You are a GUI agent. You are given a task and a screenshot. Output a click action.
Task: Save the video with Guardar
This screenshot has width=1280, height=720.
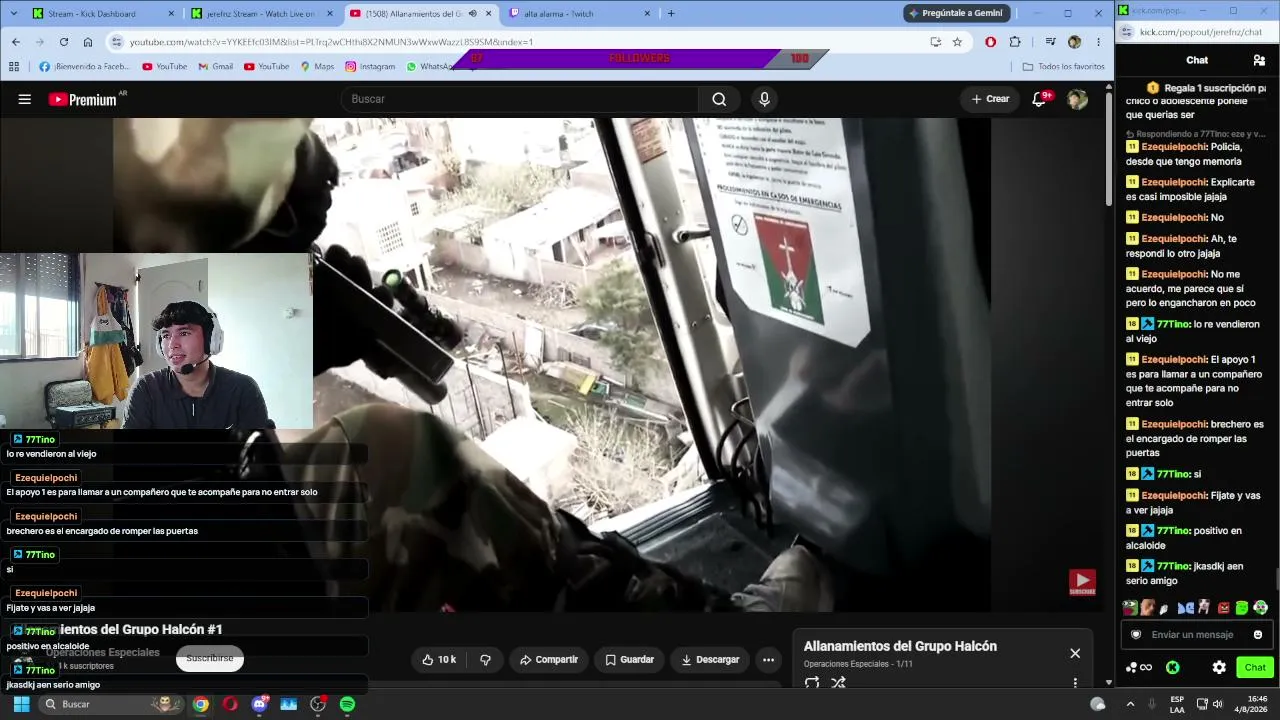629,659
